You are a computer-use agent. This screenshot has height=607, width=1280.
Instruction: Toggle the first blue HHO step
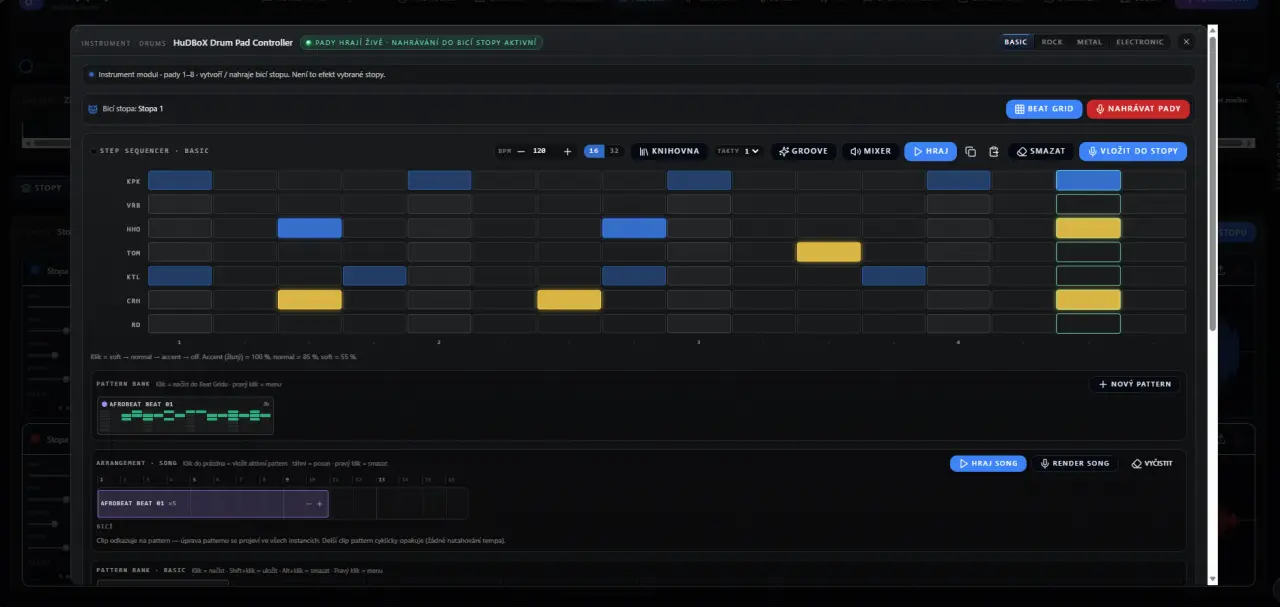(310, 228)
